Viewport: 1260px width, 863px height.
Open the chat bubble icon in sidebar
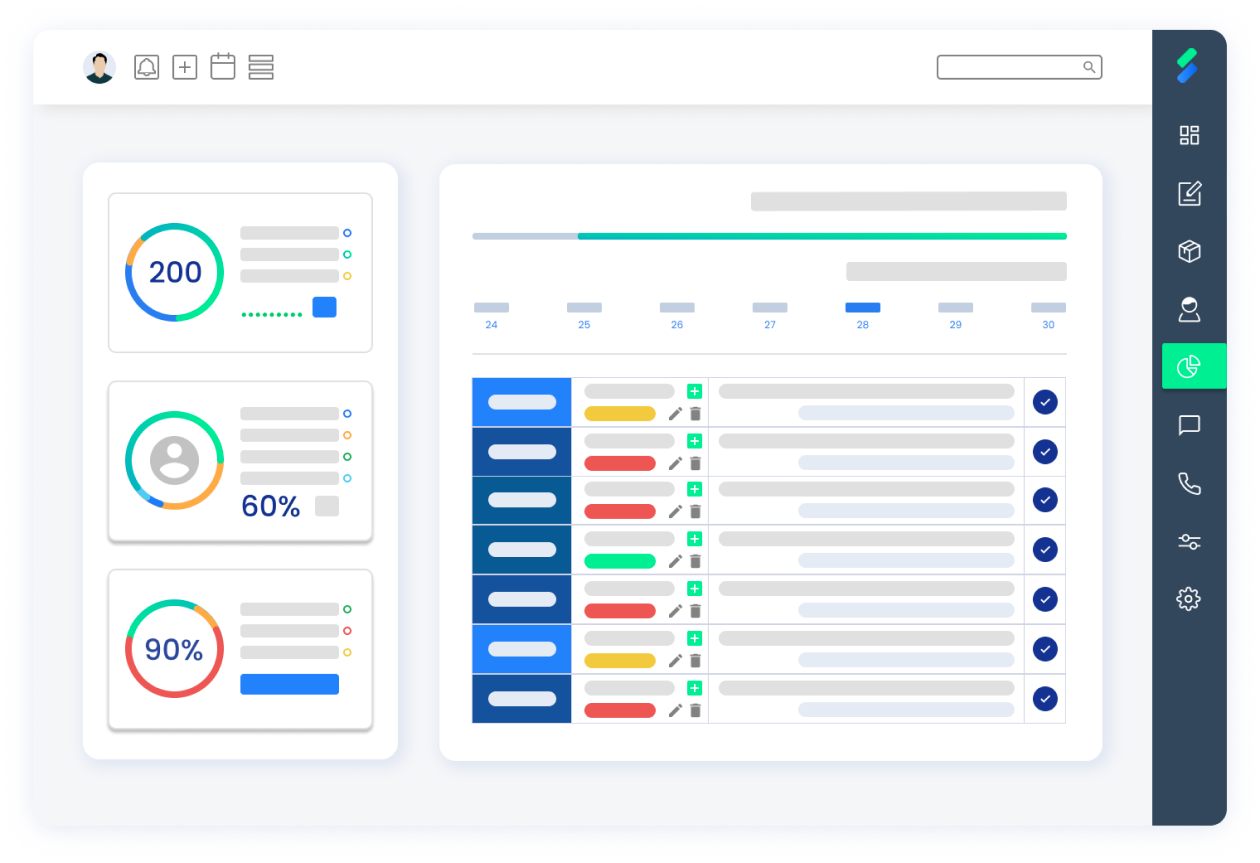pyautogui.click(x=1189, y=426)
